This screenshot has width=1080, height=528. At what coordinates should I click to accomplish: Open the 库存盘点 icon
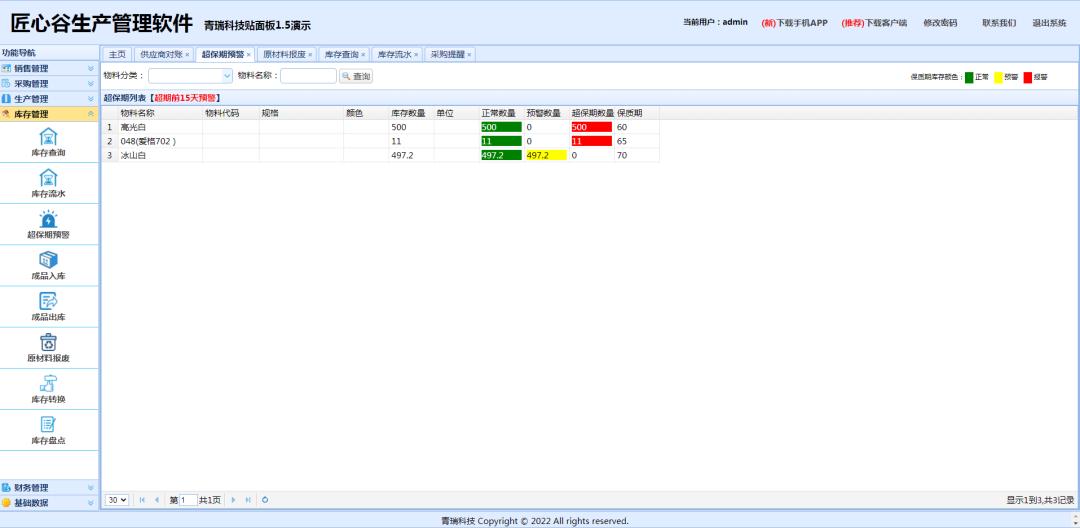coord(48,424)
